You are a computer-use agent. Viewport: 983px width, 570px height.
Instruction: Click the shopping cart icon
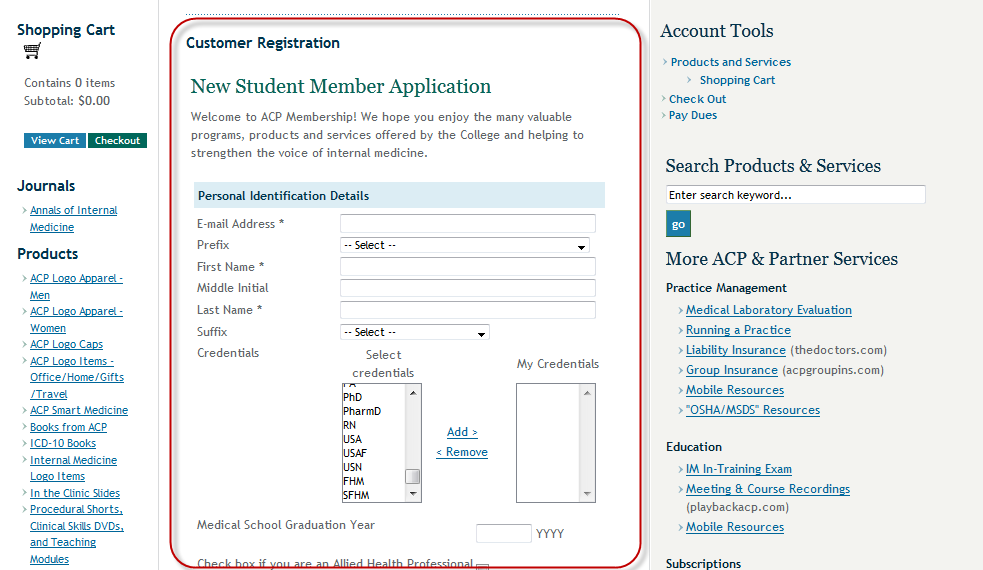point(32,50)
